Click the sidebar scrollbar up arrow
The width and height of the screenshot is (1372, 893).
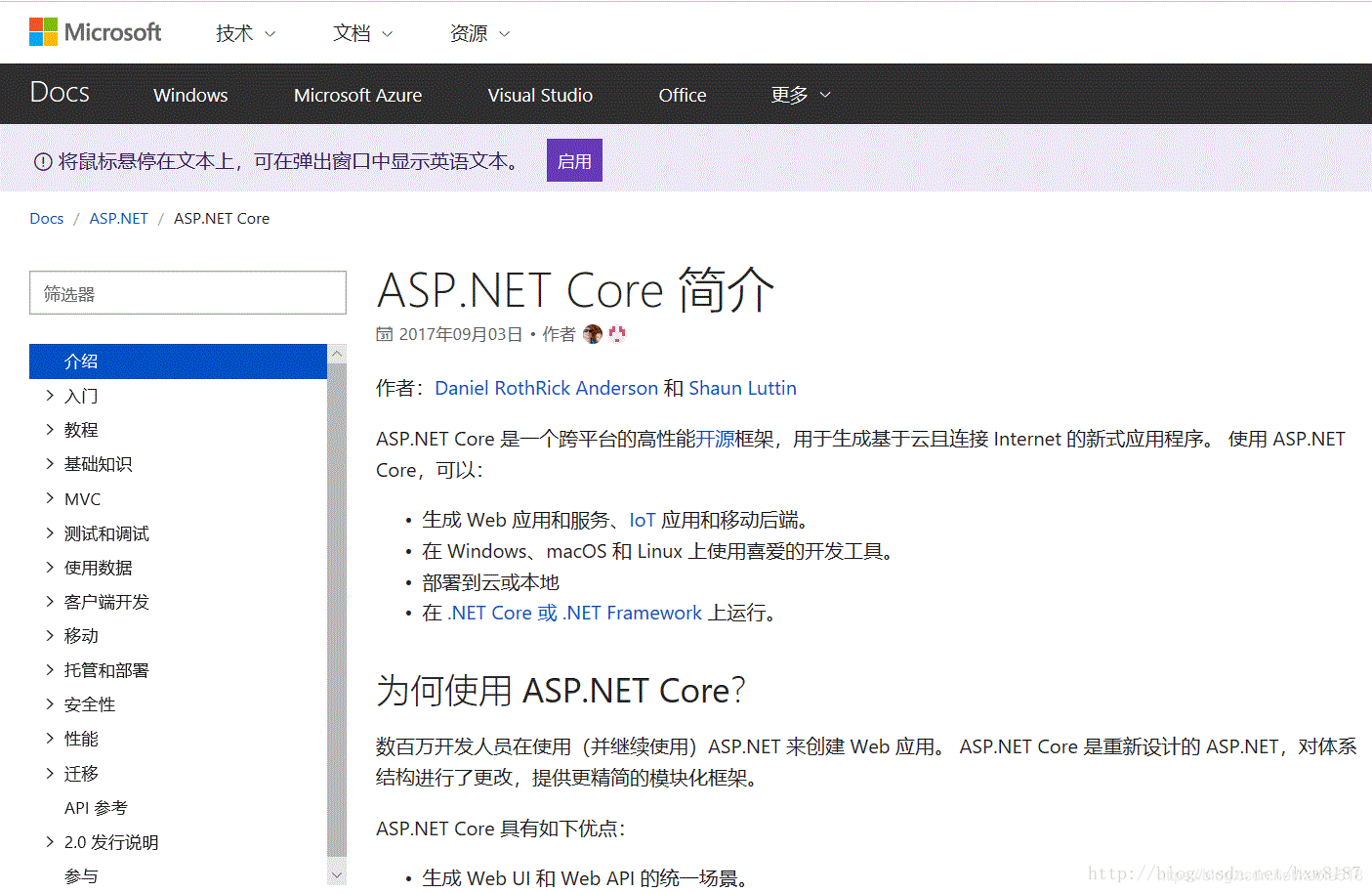point(336,352)
